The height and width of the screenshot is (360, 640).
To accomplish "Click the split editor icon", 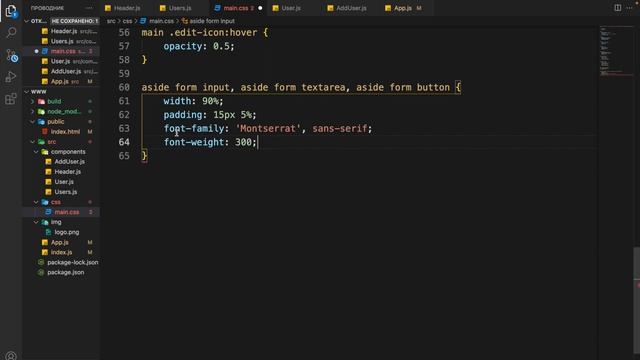I will [x=618, y=8].
